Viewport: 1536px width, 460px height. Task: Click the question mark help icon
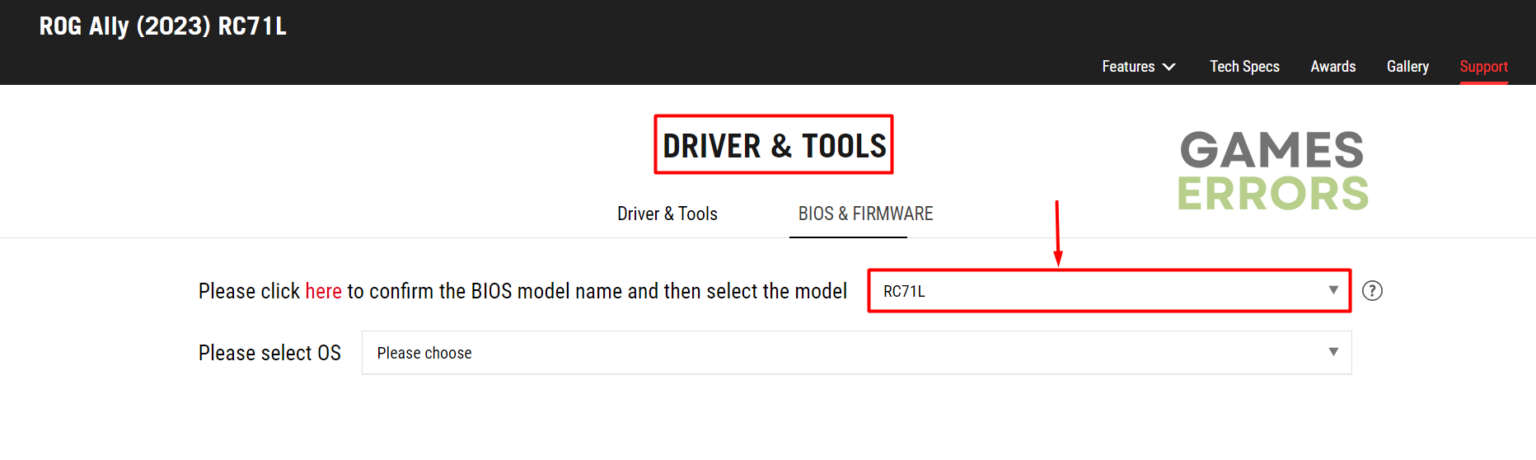[1373, 291]
